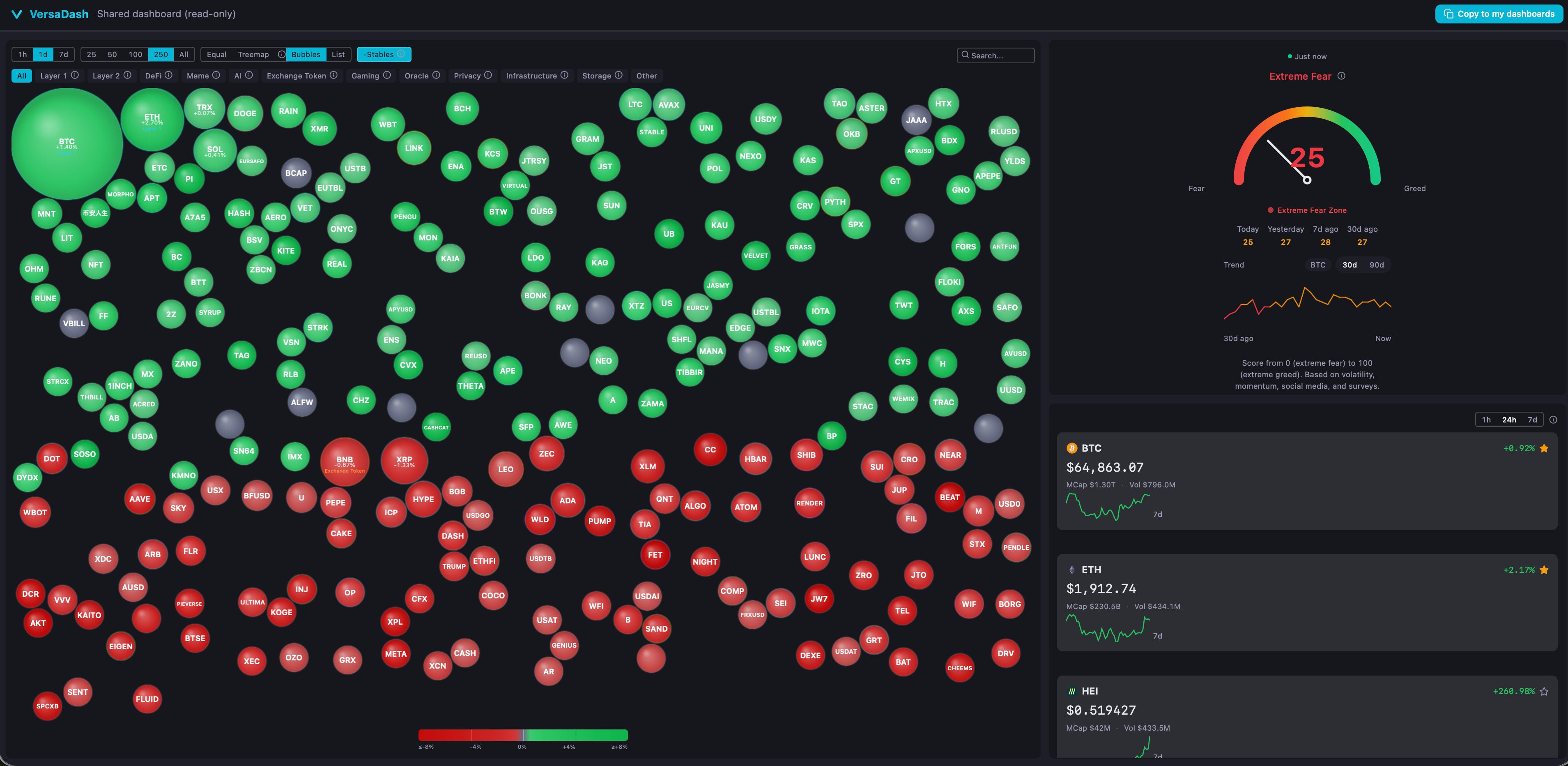Switch to Equal sizing view
1568x766 pixels.
coord(217,54)
